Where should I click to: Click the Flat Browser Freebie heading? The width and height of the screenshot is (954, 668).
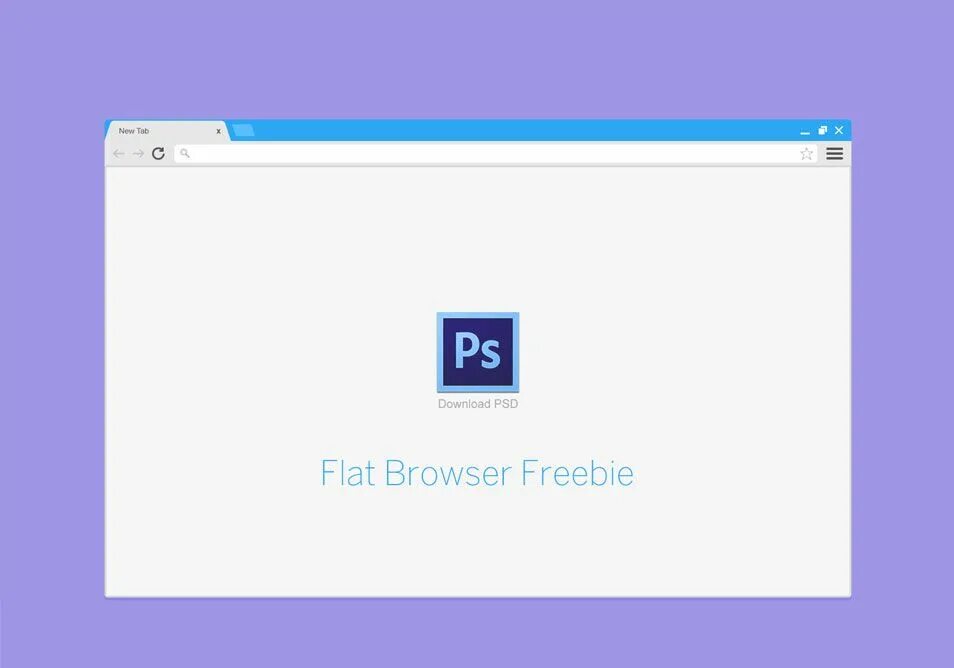point(477,473)
